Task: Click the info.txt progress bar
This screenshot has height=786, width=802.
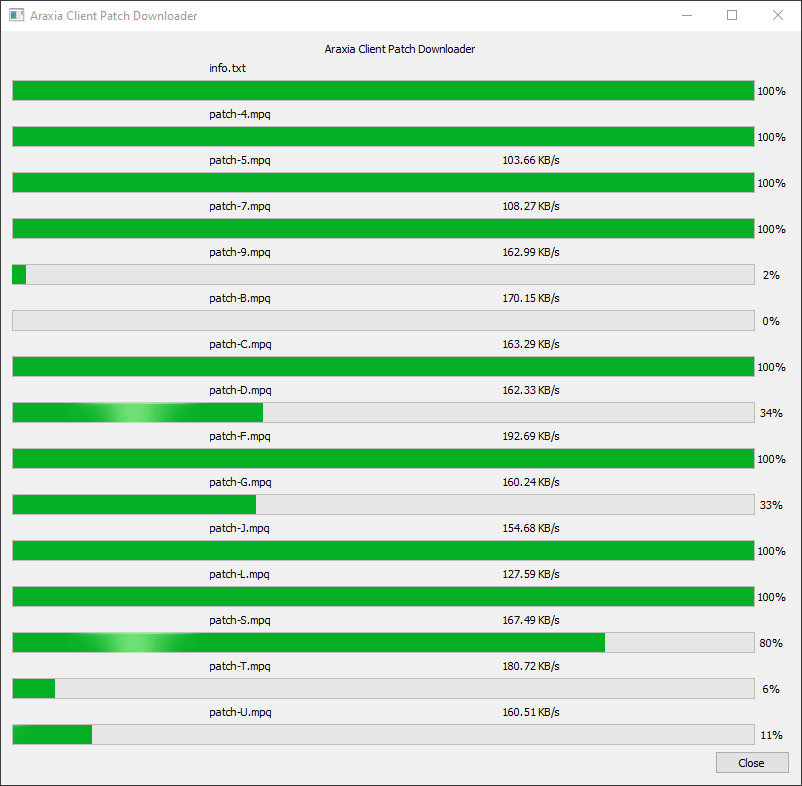Action: click(383, 91)
